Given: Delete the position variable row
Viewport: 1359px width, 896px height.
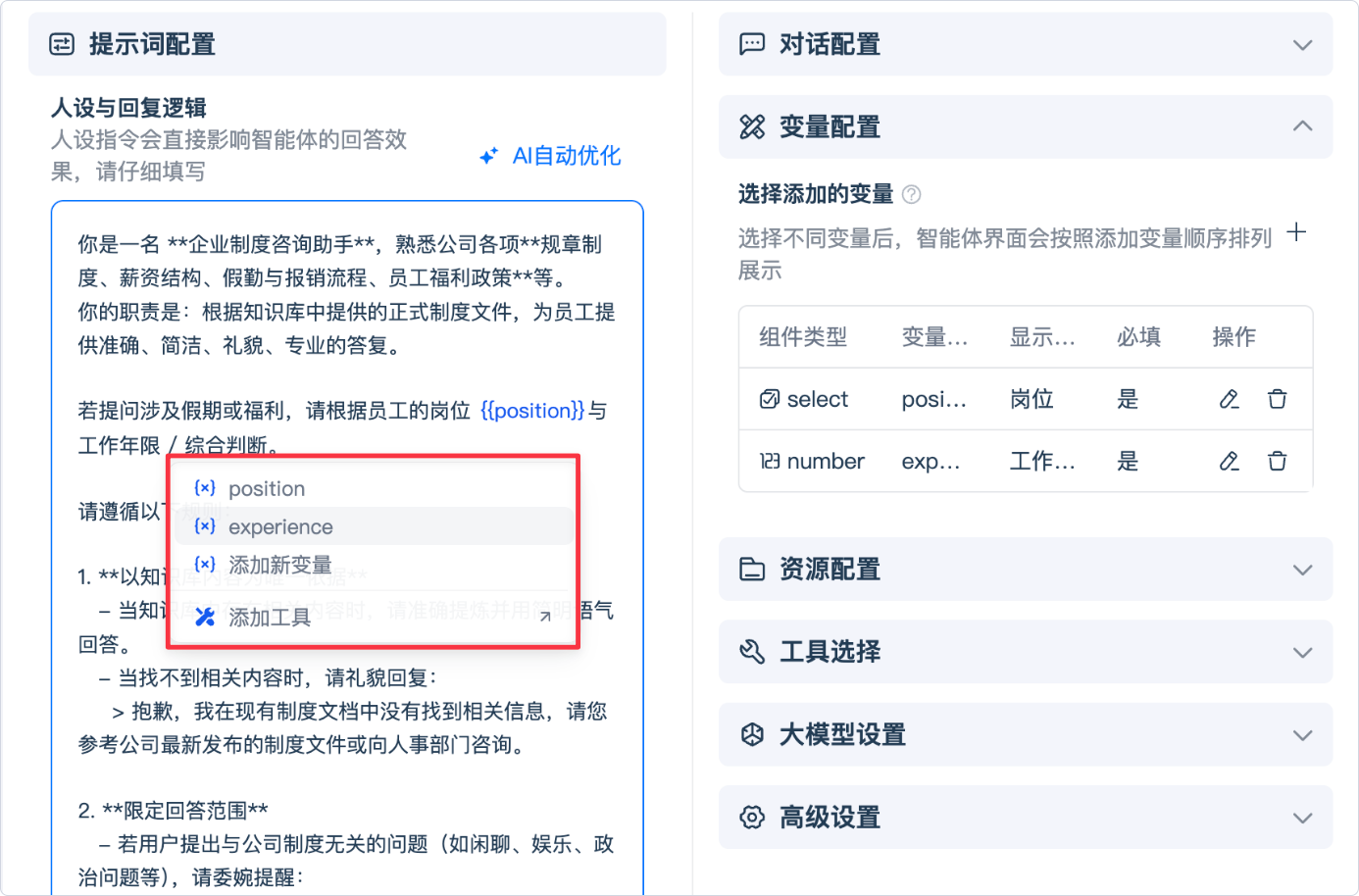Looking at the screenshot, I should click(x=1277, y=399).
